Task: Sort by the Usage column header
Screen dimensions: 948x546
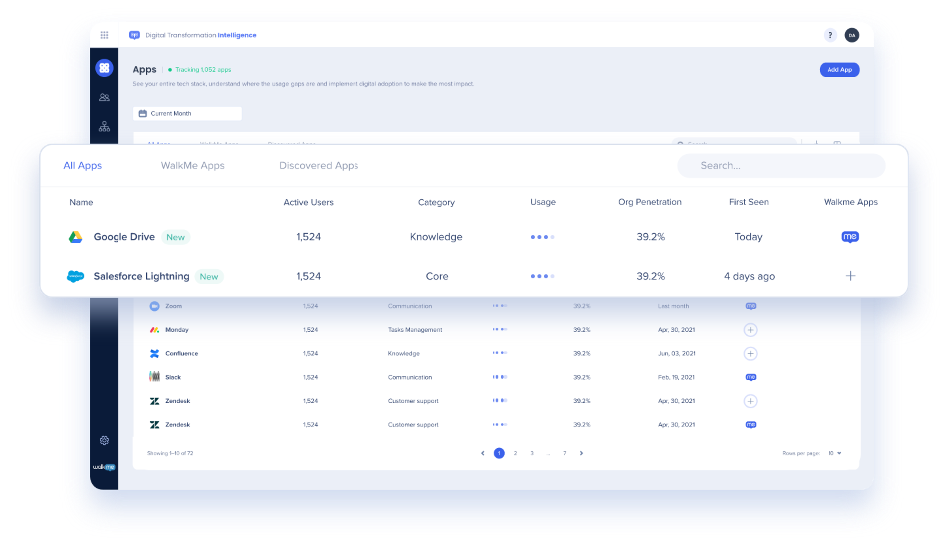Action: coord(543,203)
